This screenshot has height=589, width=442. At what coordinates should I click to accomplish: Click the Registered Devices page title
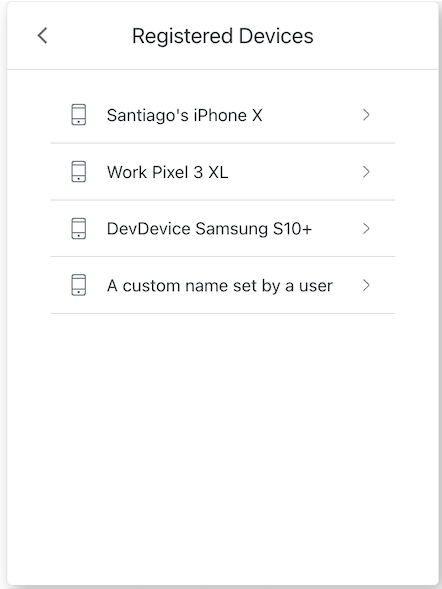coord(223,36)
